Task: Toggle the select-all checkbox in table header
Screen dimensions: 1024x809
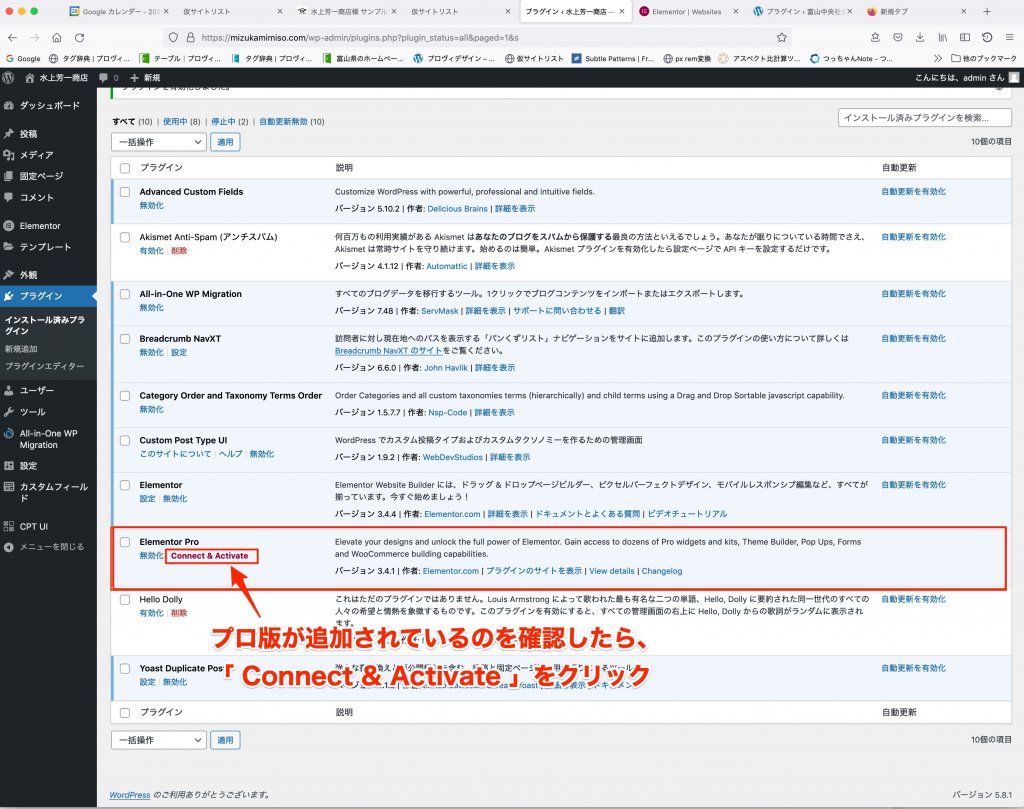Action: (x=125, y=168)
